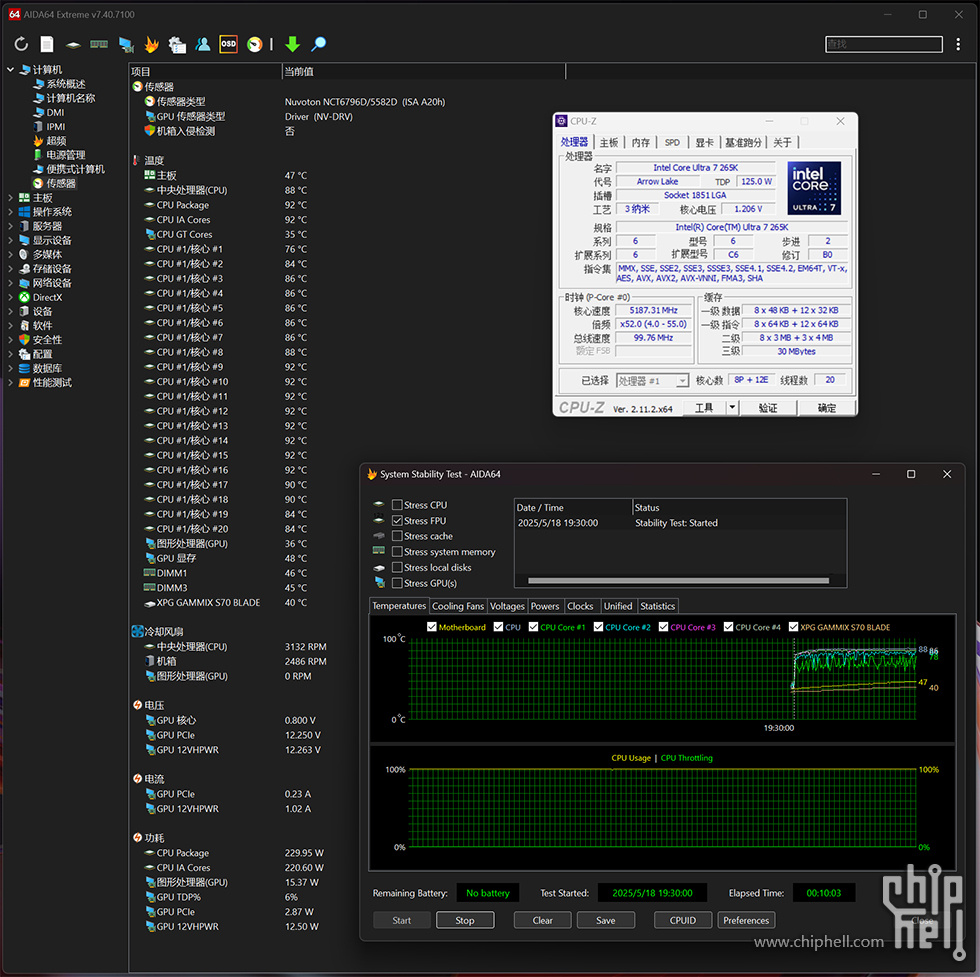Click the Intel Core Ultra 7 logo in CPU-Z
980x977 pixels.
click(814, 188)
